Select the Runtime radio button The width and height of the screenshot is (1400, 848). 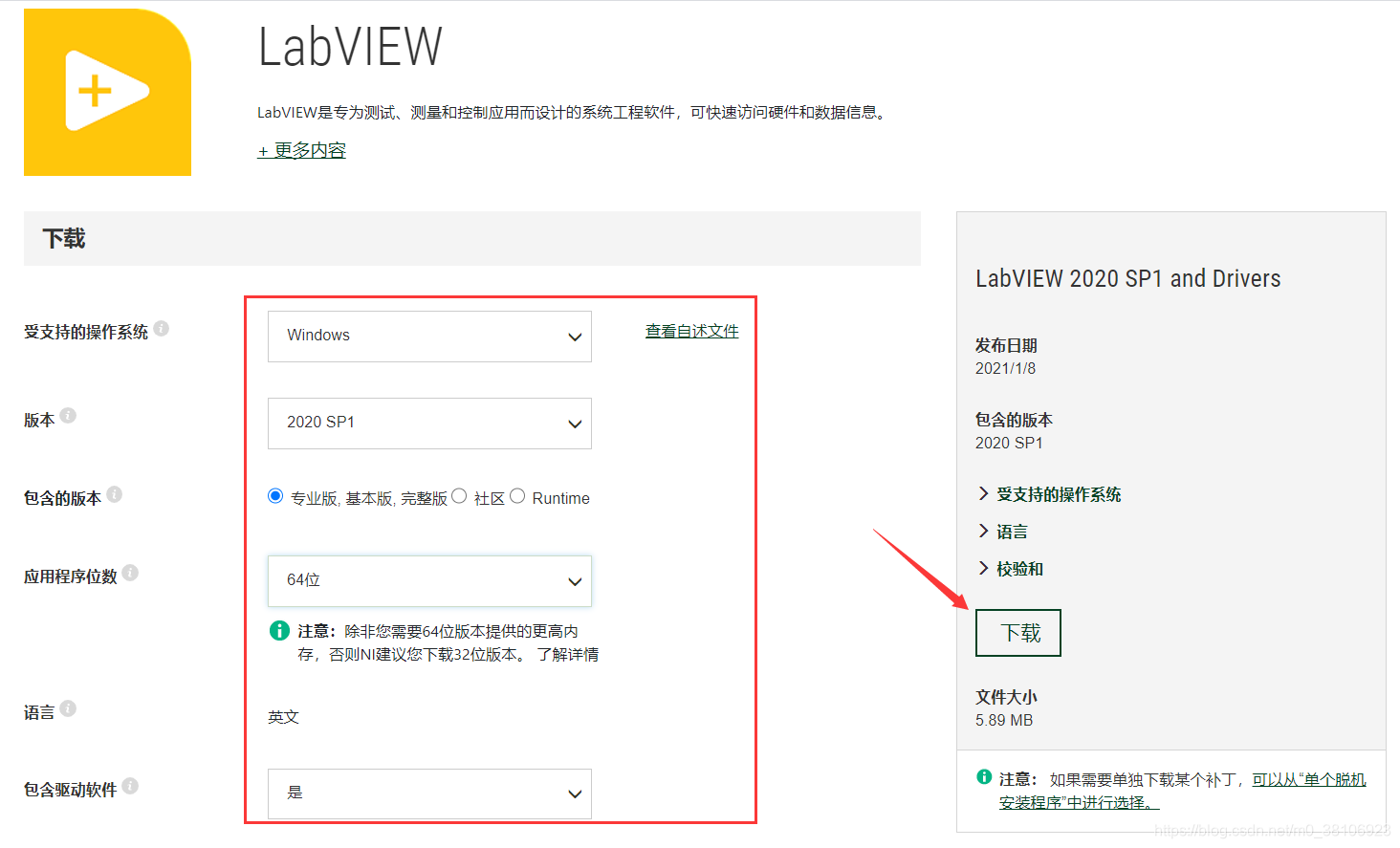[517, 496]
